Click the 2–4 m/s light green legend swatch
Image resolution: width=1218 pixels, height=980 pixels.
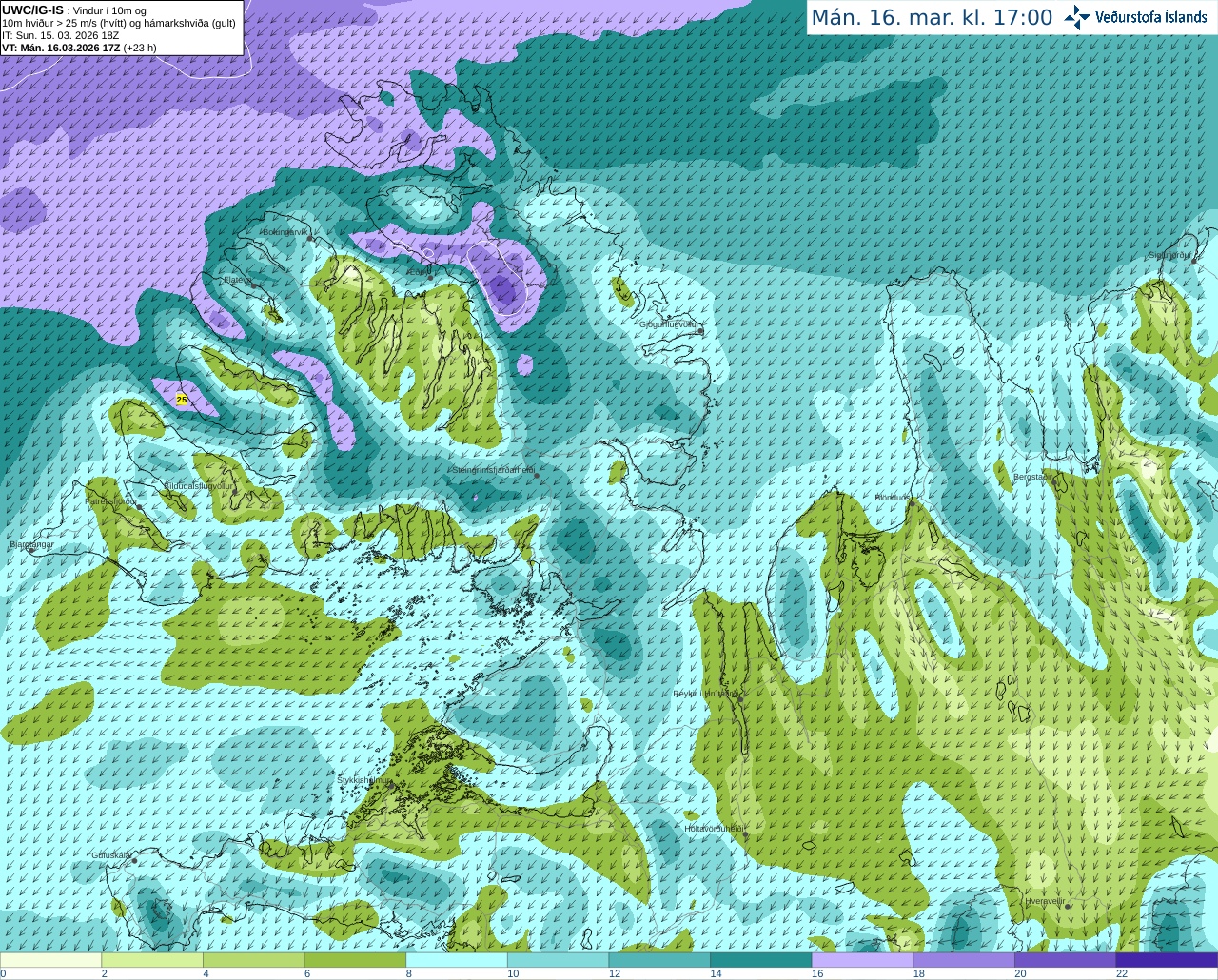pos(152,960)
